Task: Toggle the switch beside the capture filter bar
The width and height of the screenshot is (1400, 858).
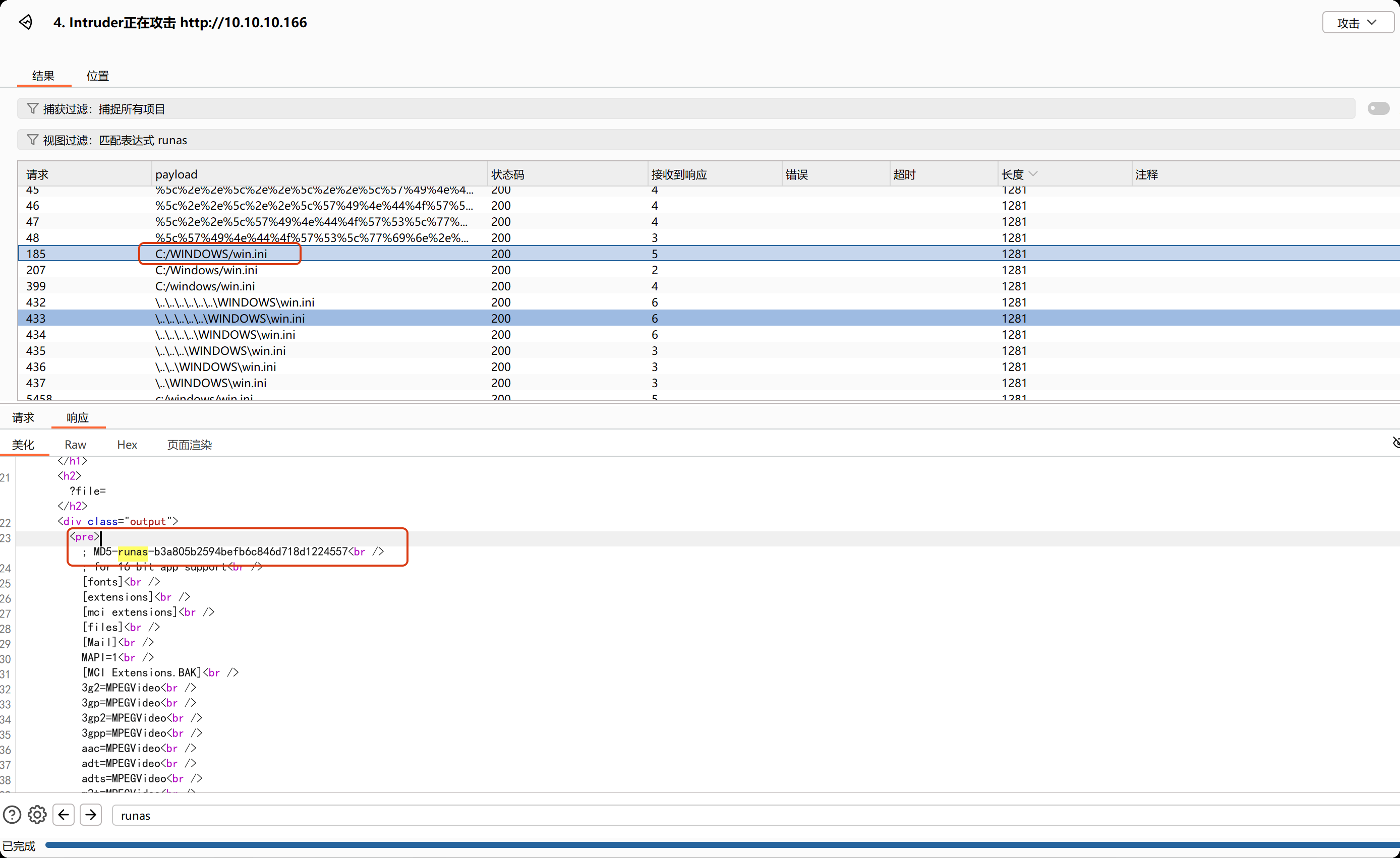Action: tap(1378, 108)
